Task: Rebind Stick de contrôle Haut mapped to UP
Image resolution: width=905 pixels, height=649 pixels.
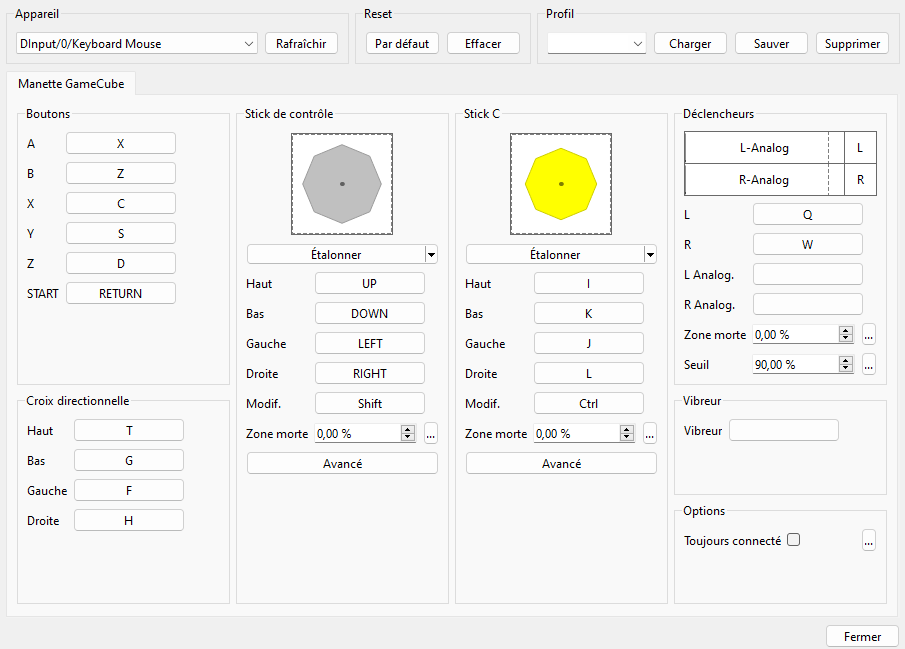Action: click(x=369, y=284)
